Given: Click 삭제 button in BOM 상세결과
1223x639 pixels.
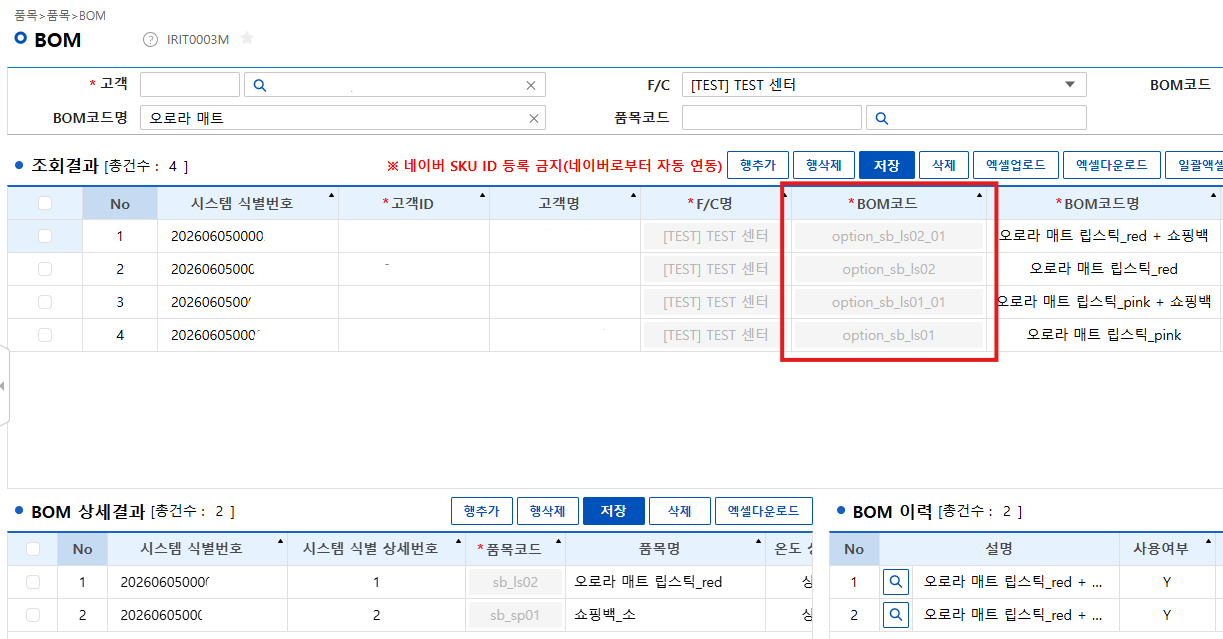Looking at the screenshot, I should (679, 511).
